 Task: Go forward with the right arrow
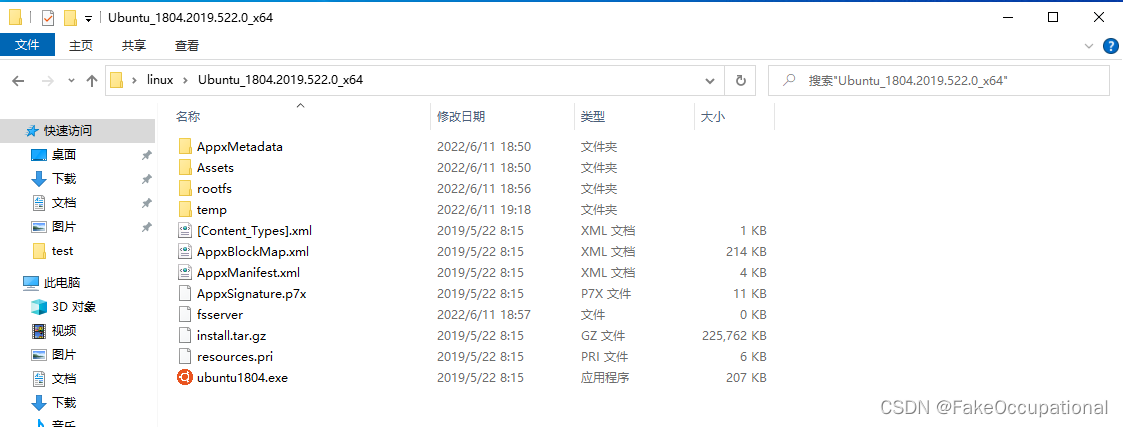[x=47, y=81]
